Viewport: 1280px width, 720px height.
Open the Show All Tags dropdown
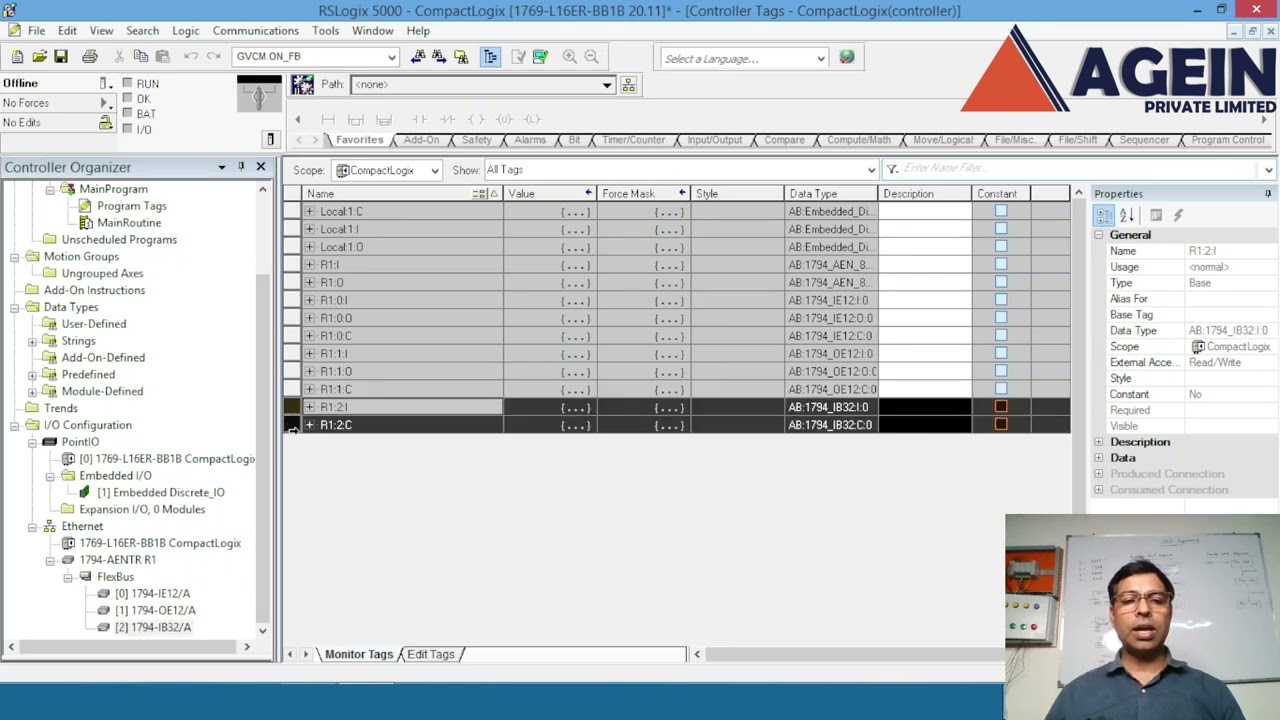(872, 170)
